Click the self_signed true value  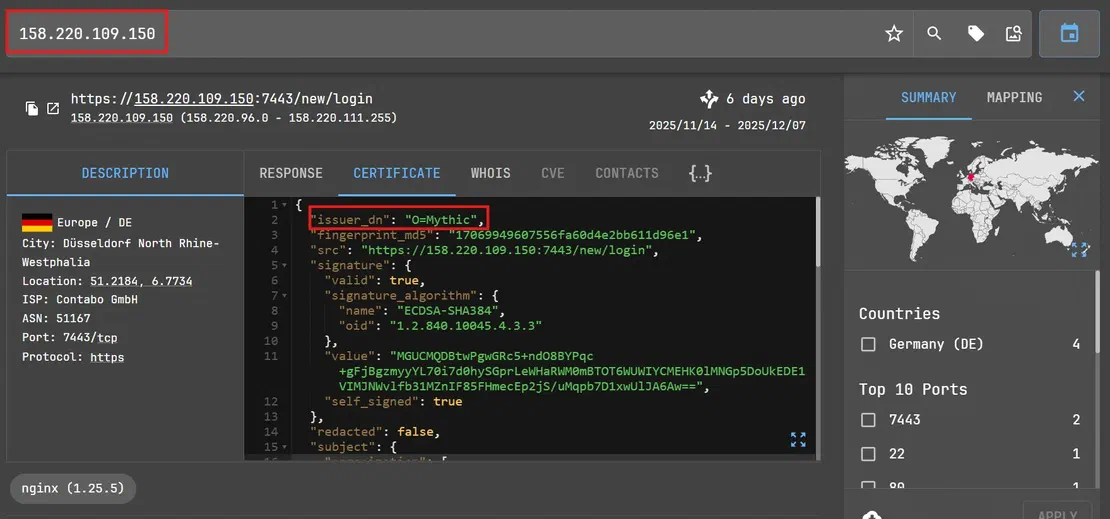(447, 401)
